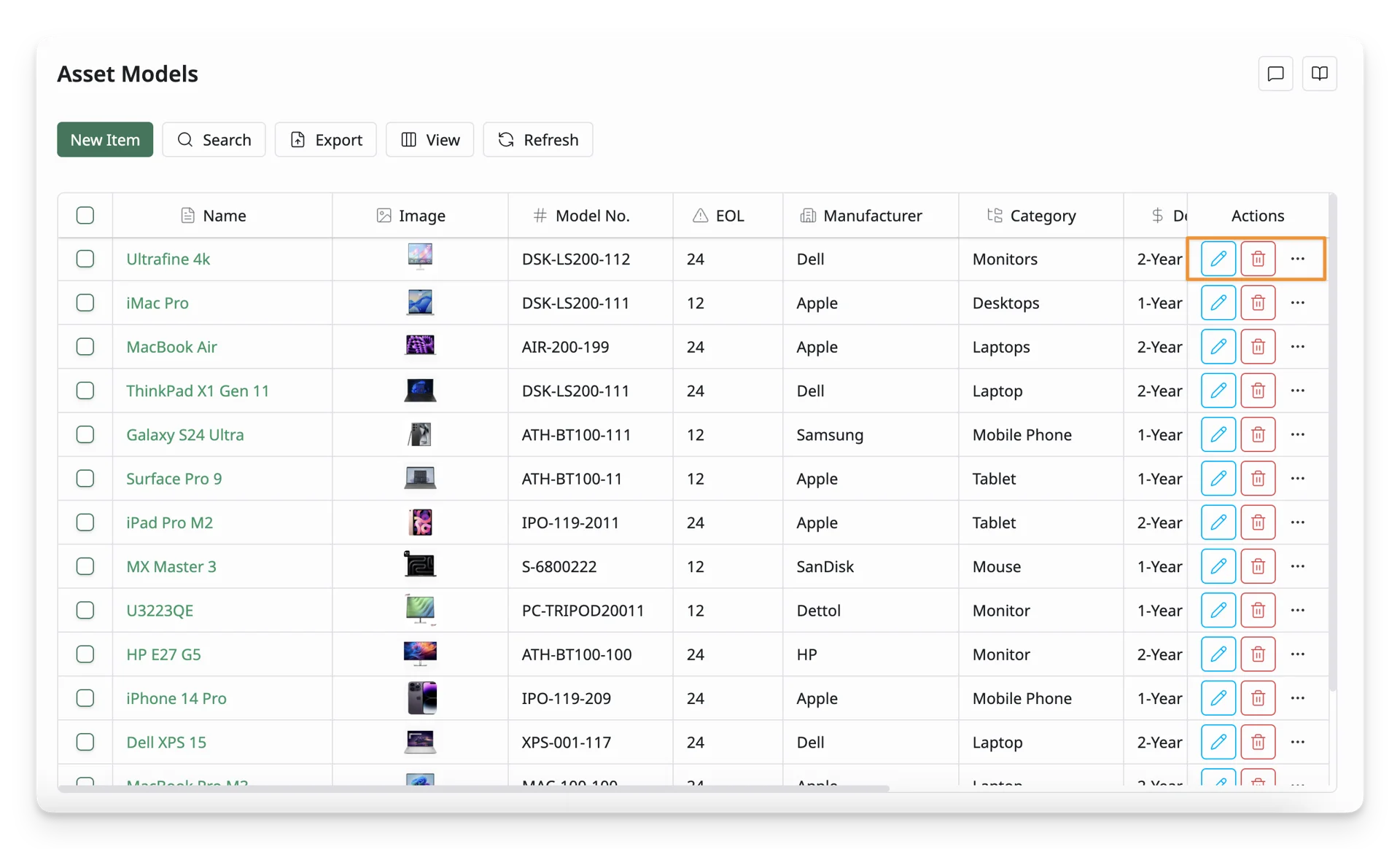The width and height of the screenshot is (1400, 849).
Task: Open more actions for U3223QE
Action: pos(1298,610)
